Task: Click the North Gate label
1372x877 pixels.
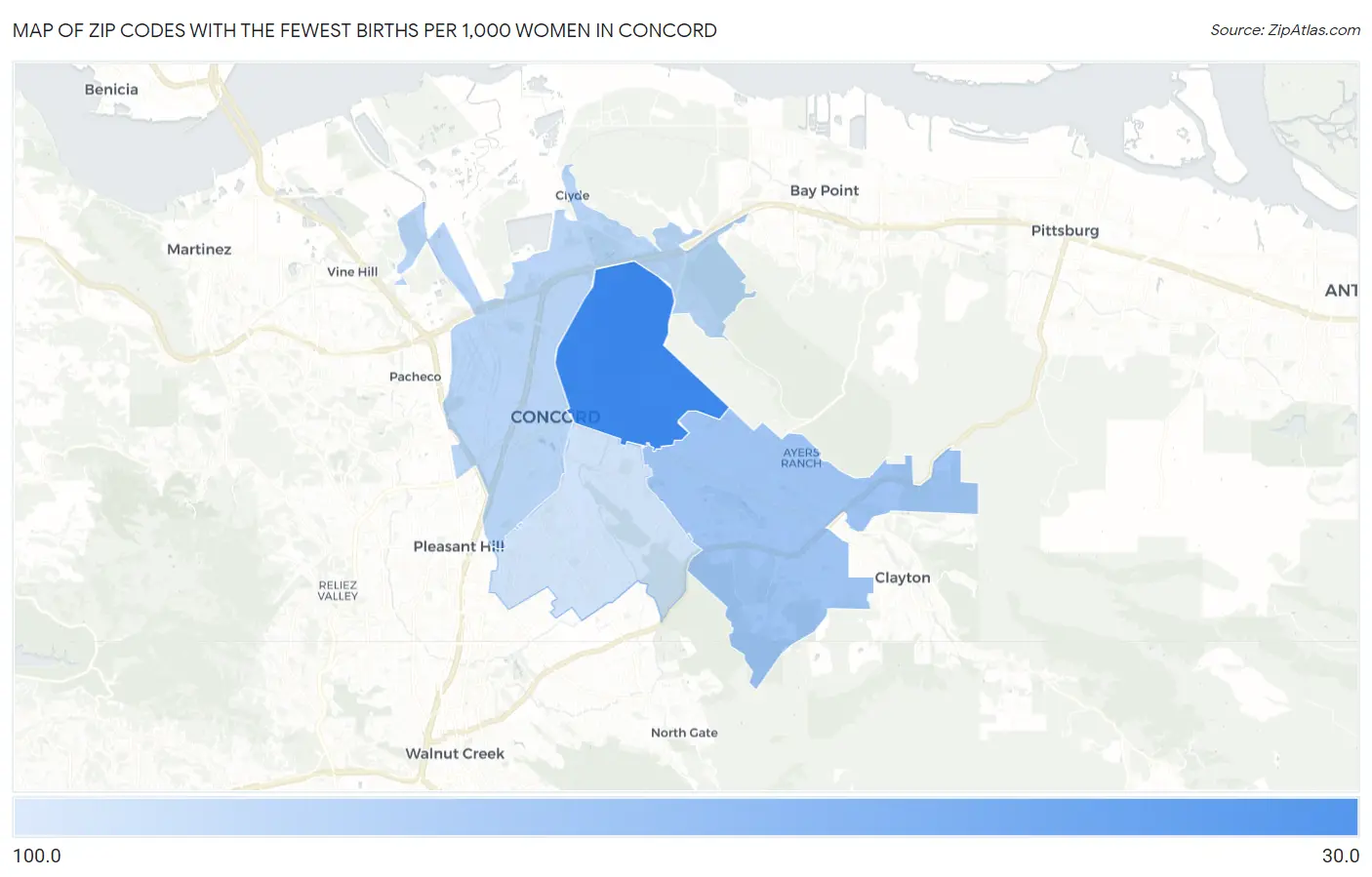Action: pyautogui.click(x=684, y=733)
